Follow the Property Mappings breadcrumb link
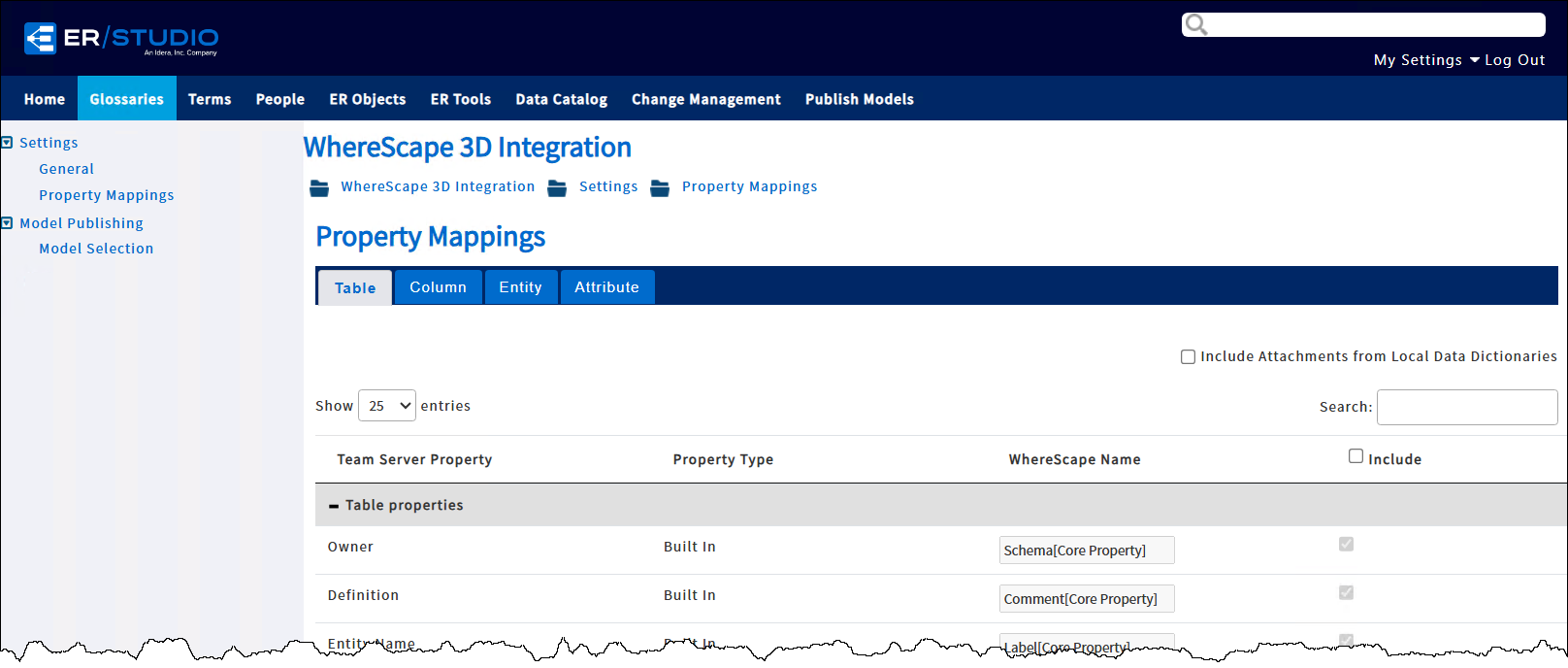This screenshot has height=668, width=1568. [750, 186]
